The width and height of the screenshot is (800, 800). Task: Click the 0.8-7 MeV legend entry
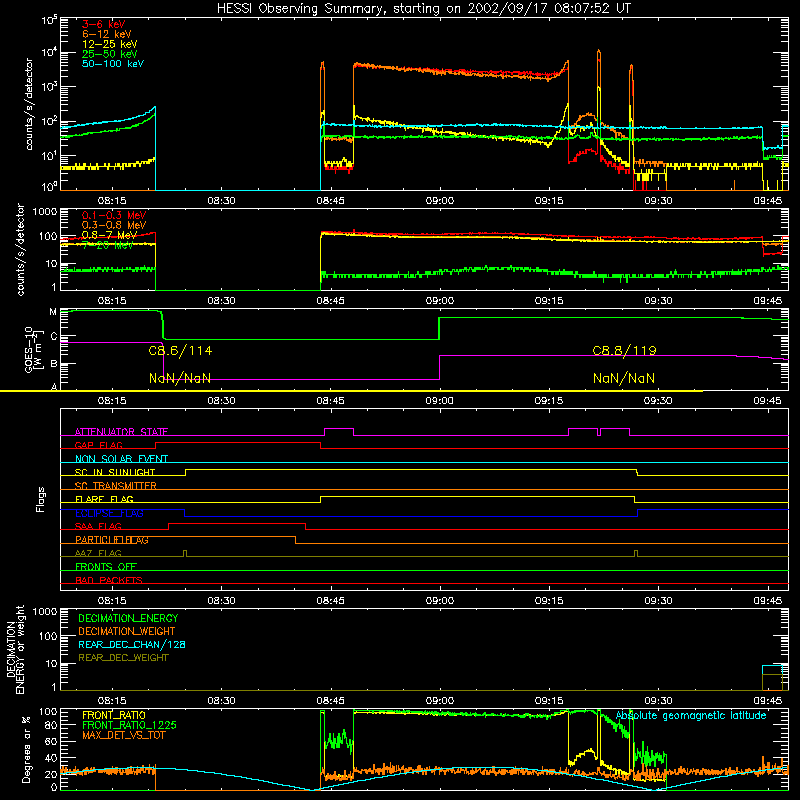pyautogui.click(x=109, y=235)
